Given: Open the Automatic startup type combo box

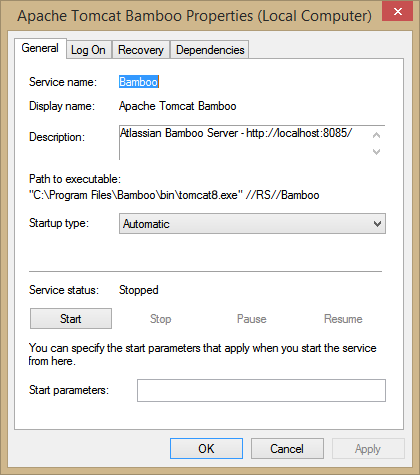Looking at the screenshot, I should click(x=252, y=224).
